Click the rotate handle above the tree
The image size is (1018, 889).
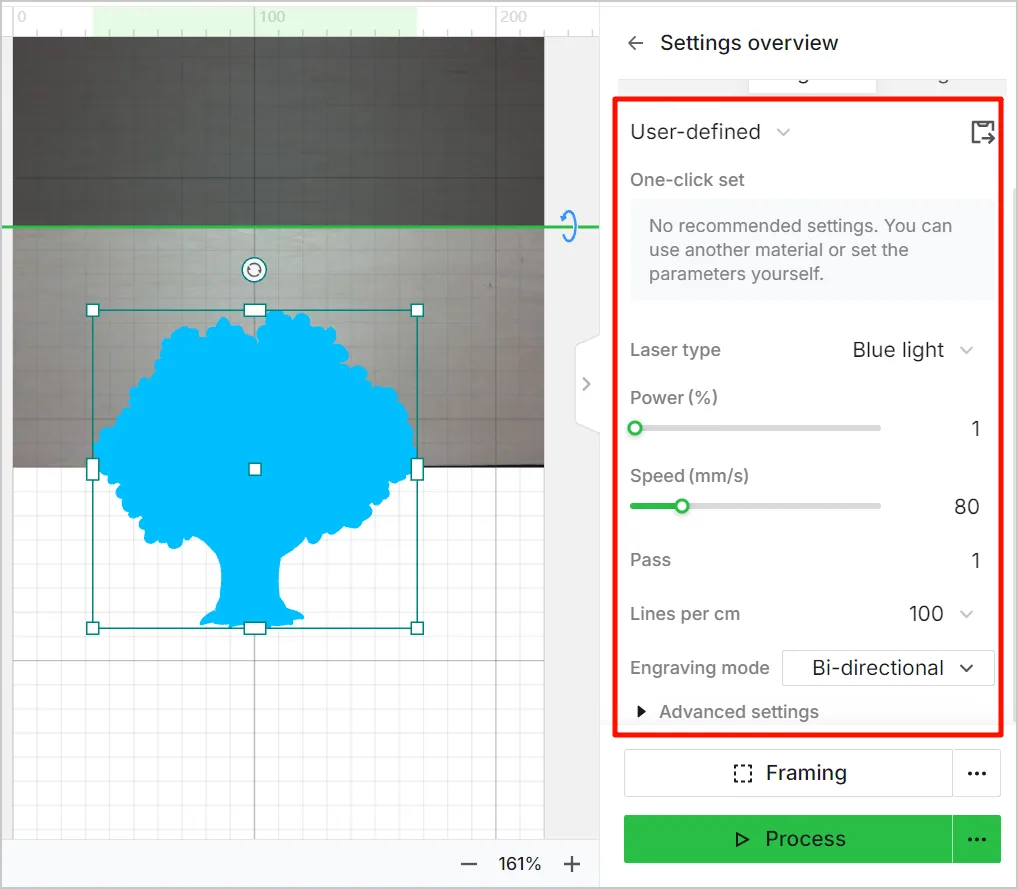[x=254, y=269]
